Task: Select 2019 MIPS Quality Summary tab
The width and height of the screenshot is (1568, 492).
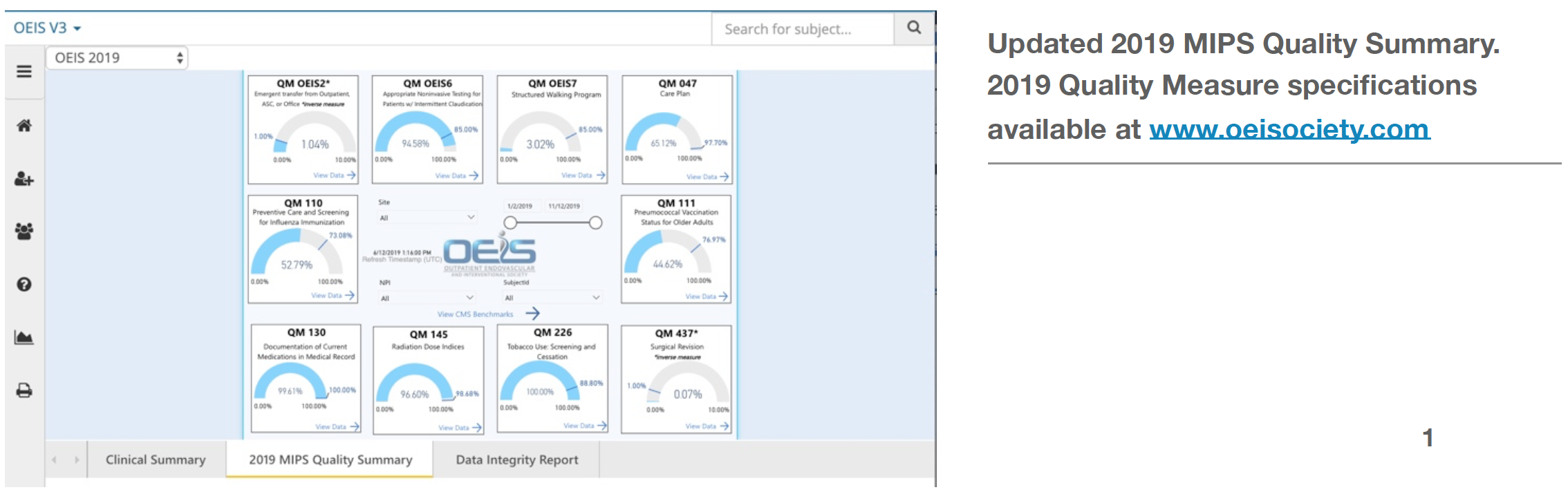Action: click(x=330, y=460)
